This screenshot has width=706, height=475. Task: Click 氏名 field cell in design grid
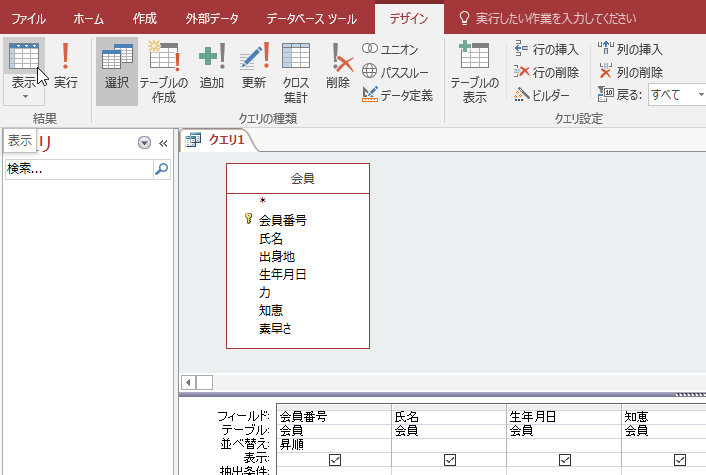[449, 416]
